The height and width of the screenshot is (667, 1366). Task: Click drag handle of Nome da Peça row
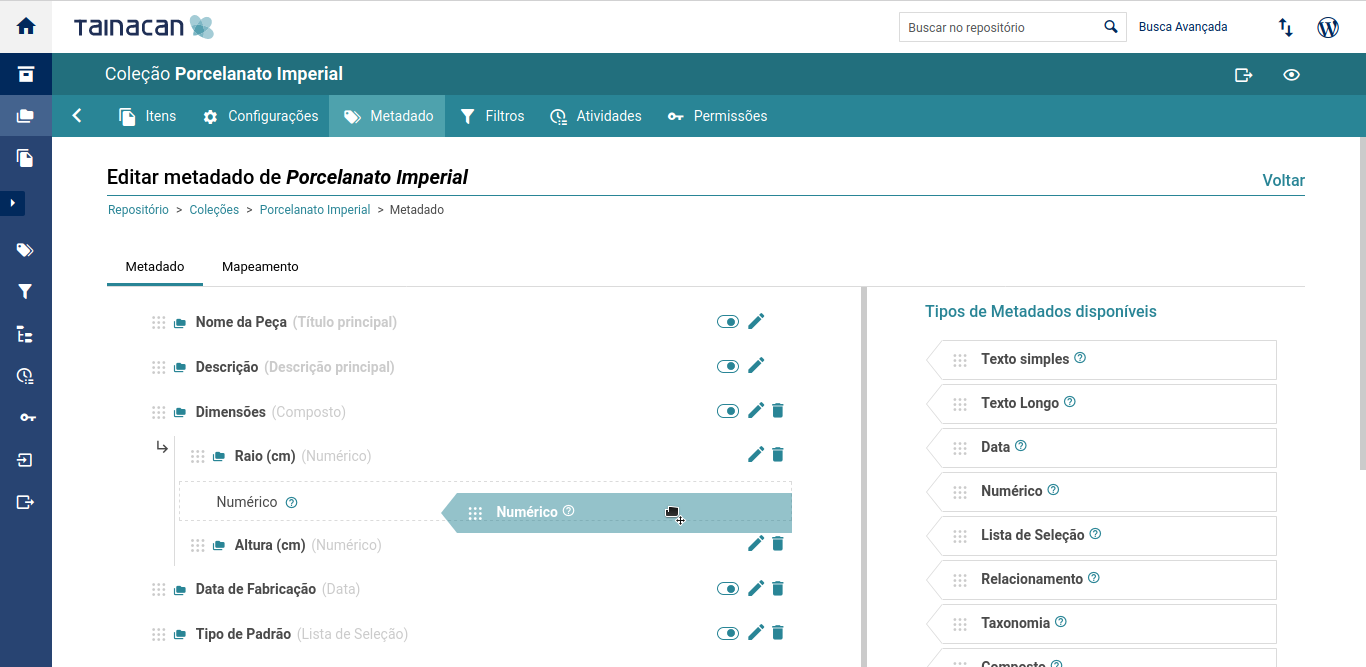158,322
